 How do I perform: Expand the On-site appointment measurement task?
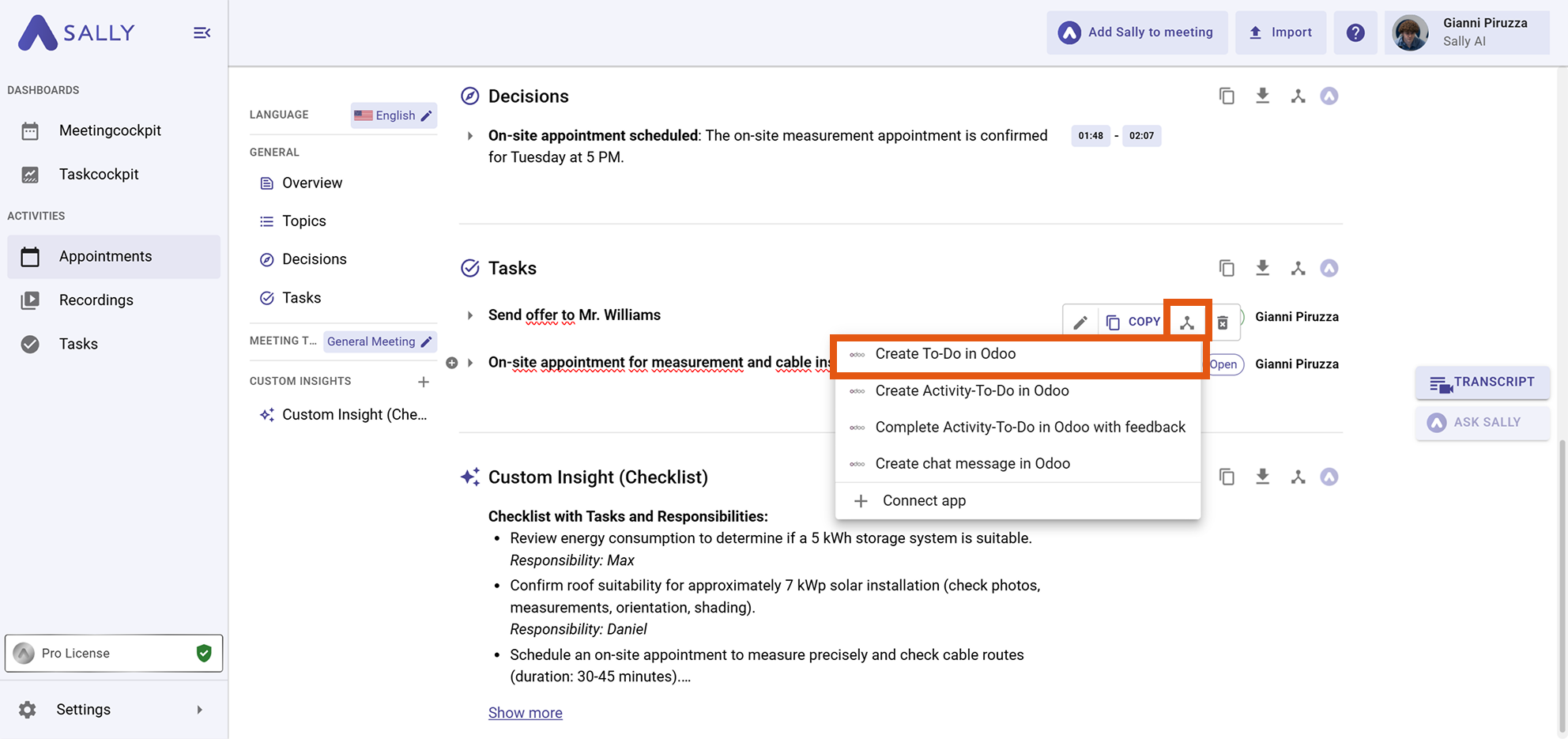click(470, 362)
